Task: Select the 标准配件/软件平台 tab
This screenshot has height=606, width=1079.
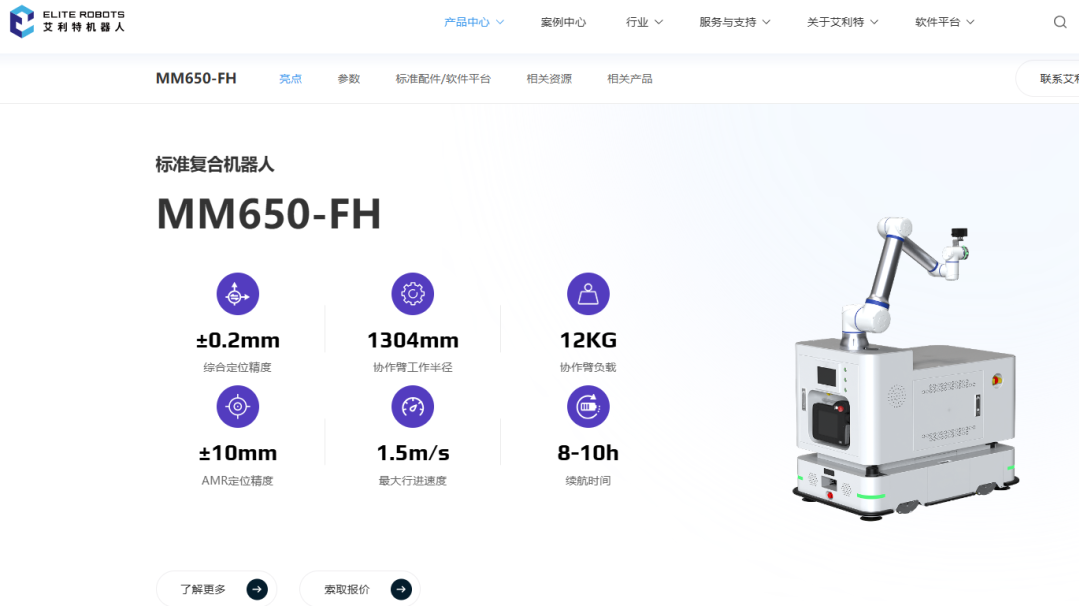Action: [443, 79]
